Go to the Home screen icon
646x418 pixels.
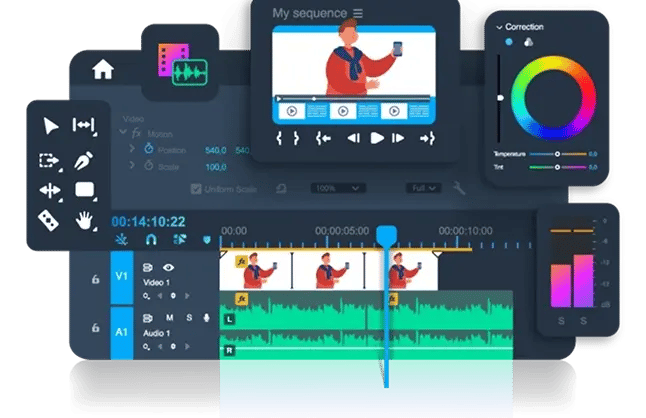coord(103,69)
